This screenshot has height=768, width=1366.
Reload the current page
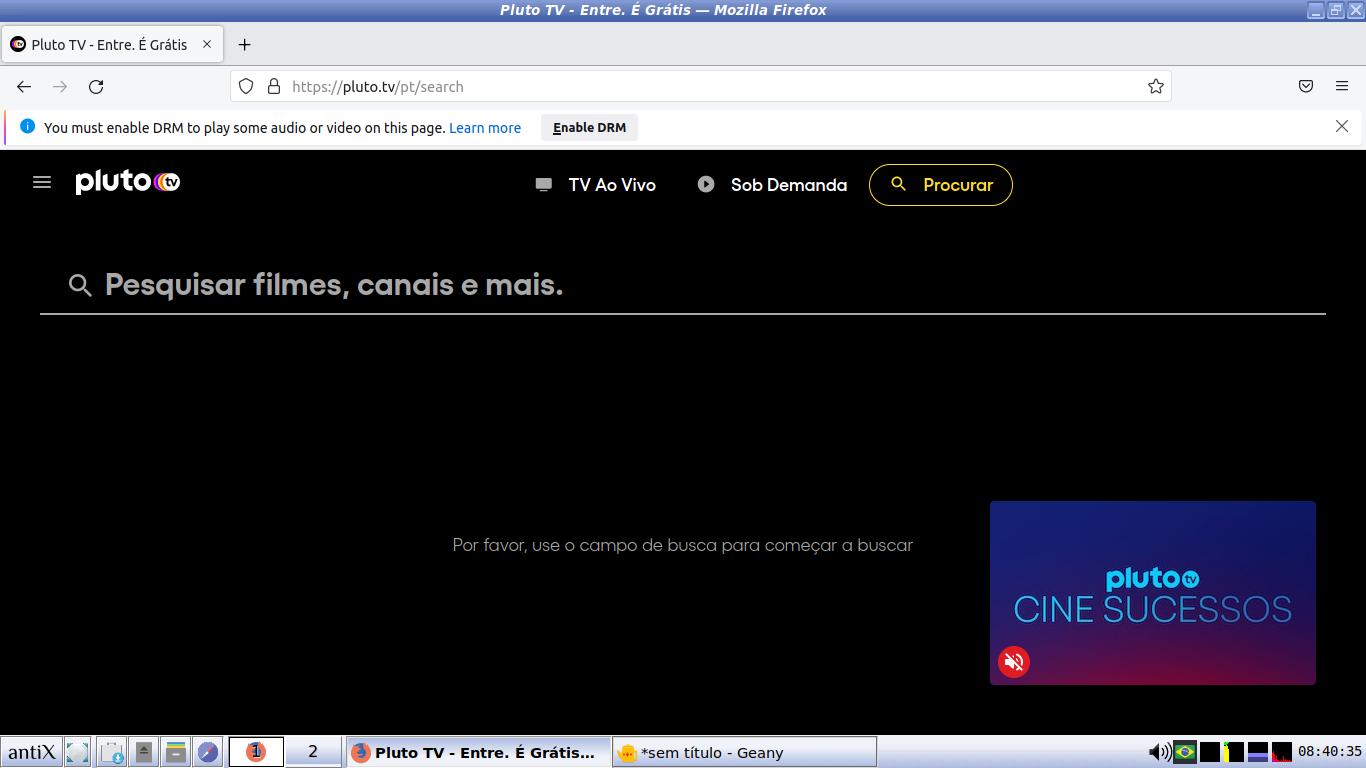point(96,87)
